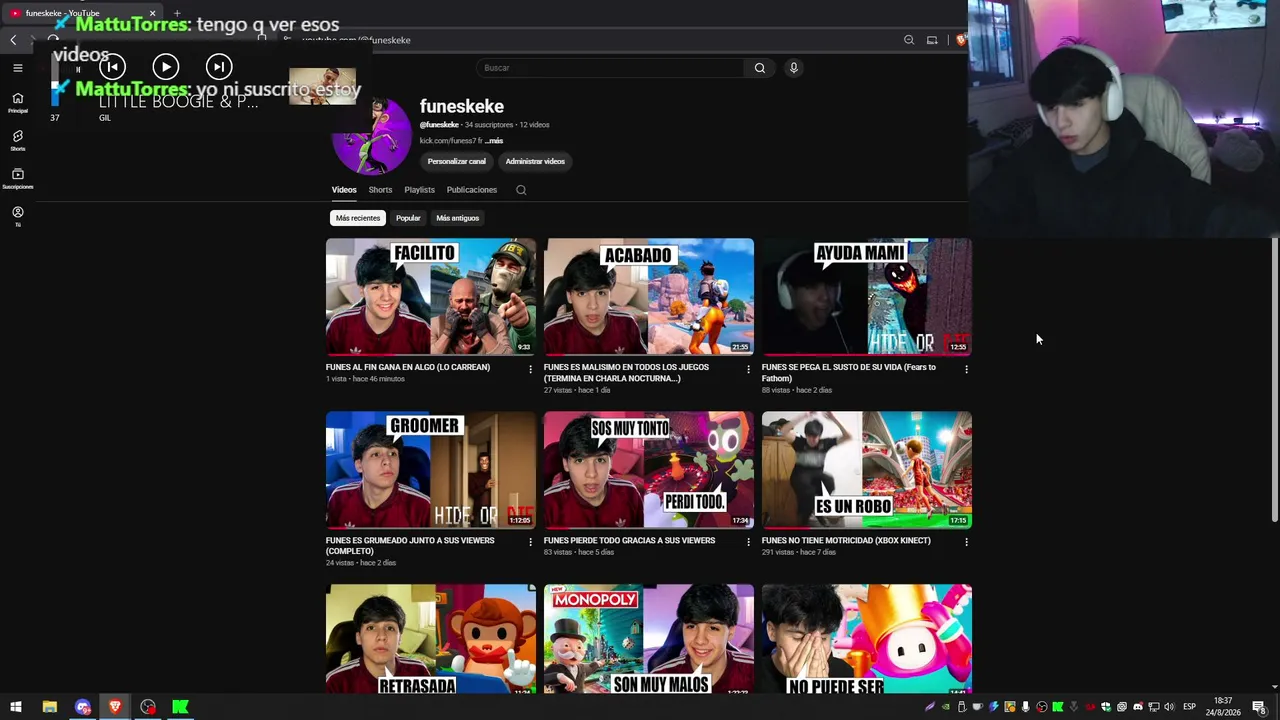Open the Kick app taskbar icon

coord(181,707)
